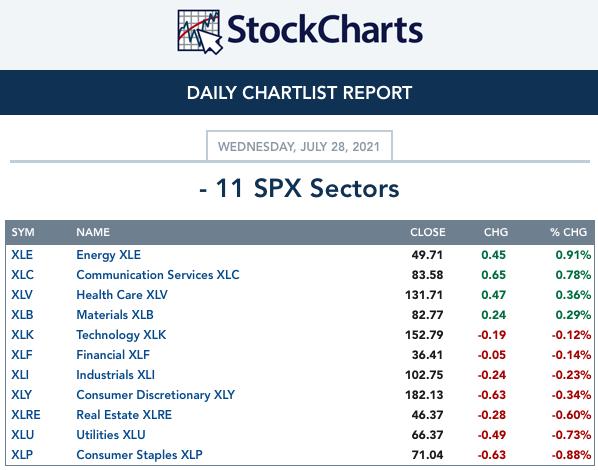Open the Technology XLK link

click(x=121, y=335)
